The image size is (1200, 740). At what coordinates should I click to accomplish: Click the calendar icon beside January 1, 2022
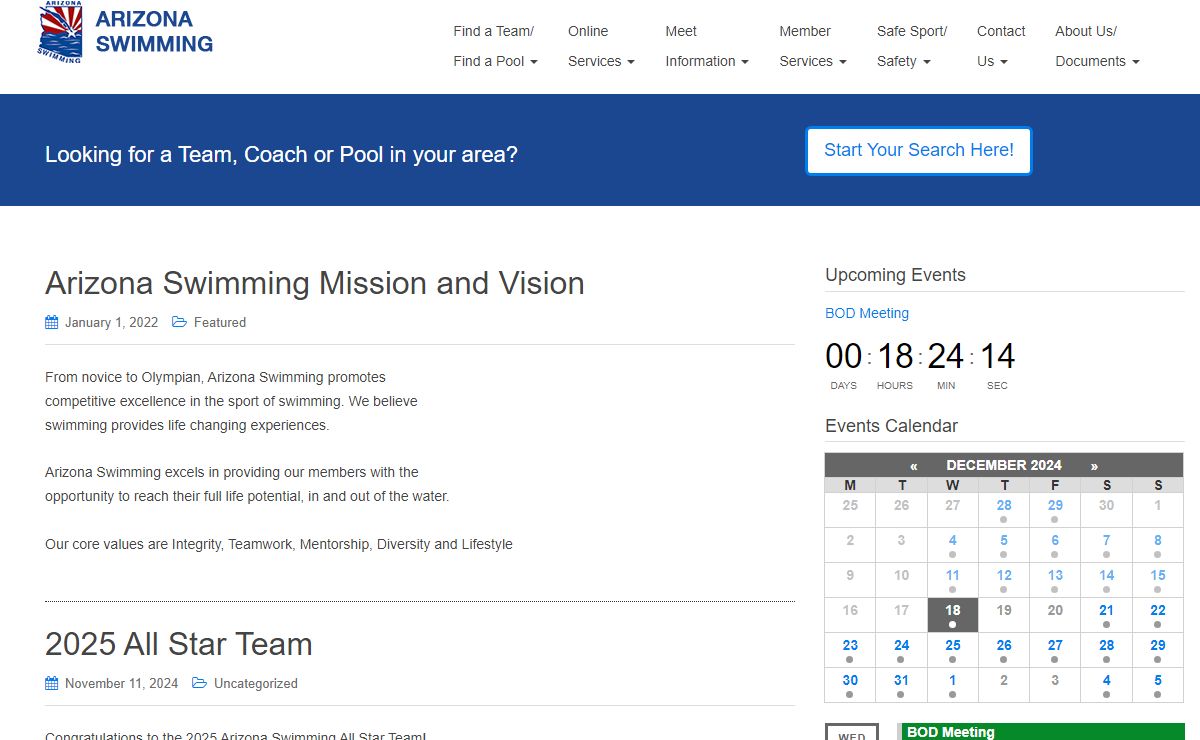coord(52,322)
